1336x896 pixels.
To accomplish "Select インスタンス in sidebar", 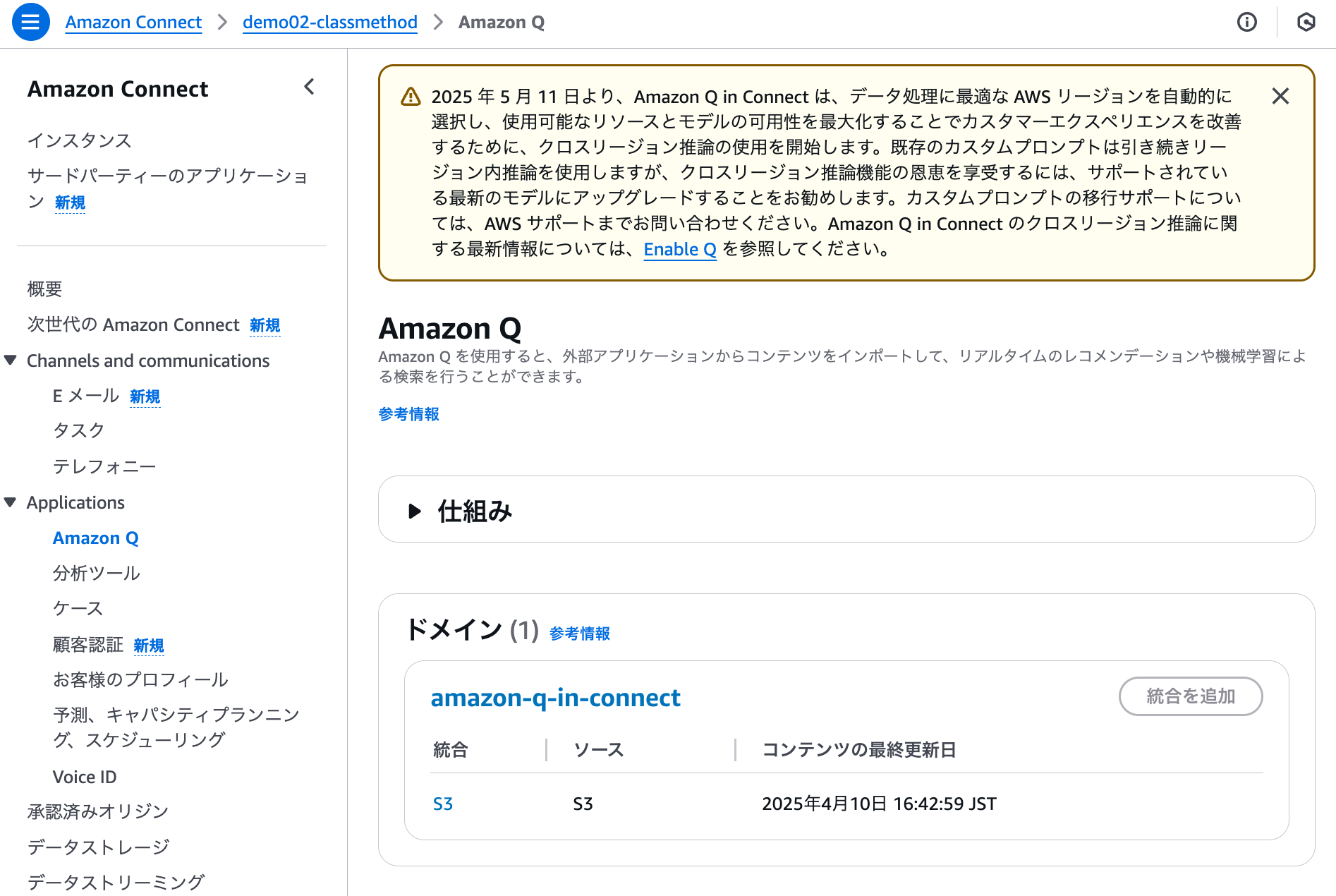I will click(79, 140).
